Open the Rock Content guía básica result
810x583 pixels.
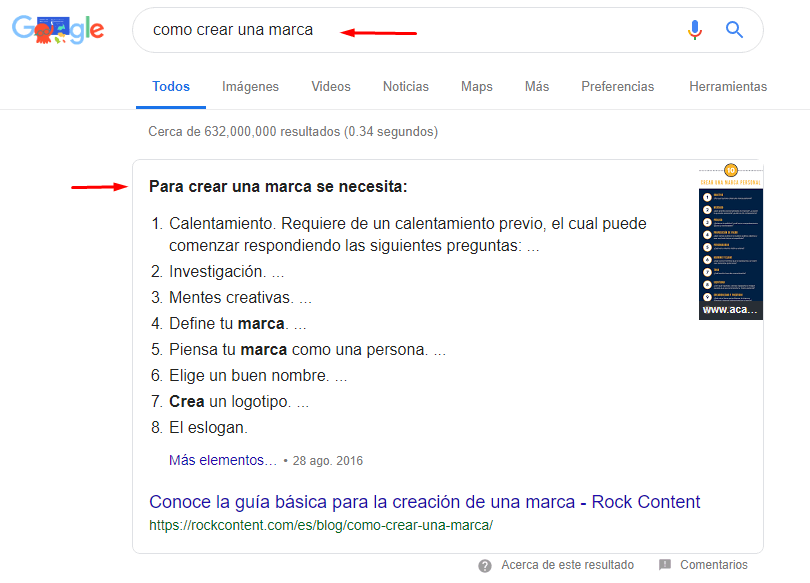point(425,502)
